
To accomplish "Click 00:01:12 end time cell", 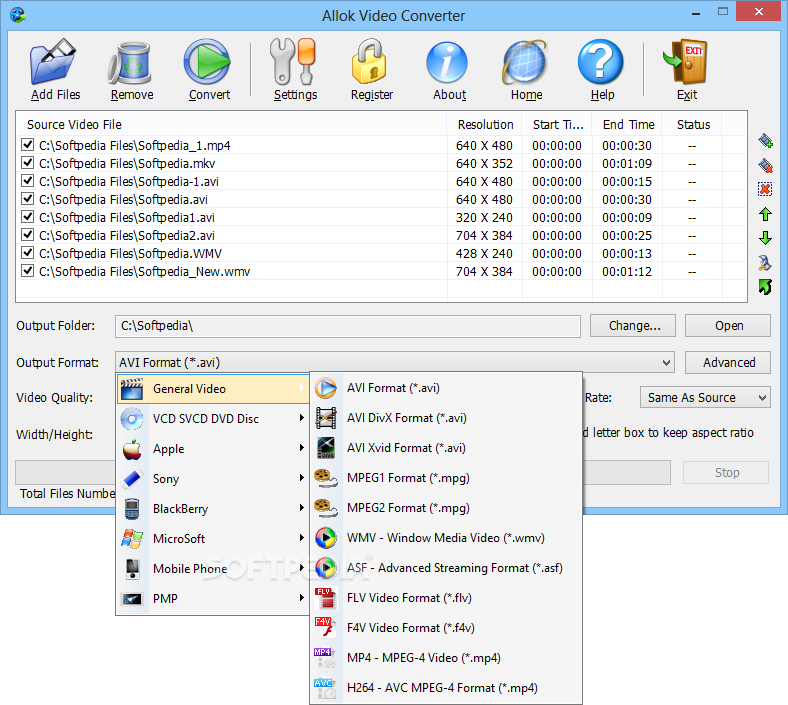I will (627, 272).
